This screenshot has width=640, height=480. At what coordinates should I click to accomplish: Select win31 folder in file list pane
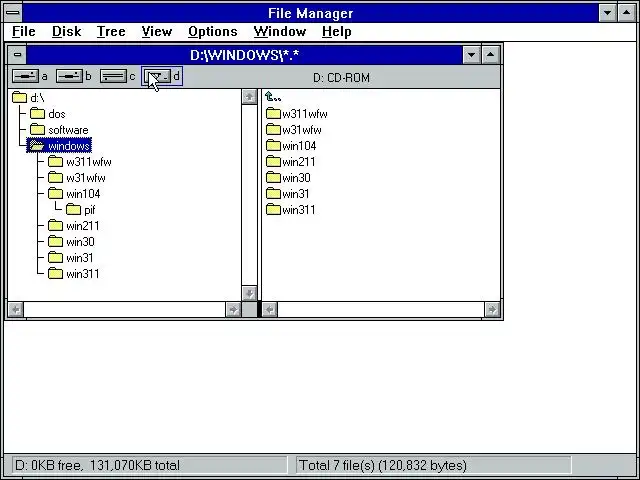click(x=287, y=194)
